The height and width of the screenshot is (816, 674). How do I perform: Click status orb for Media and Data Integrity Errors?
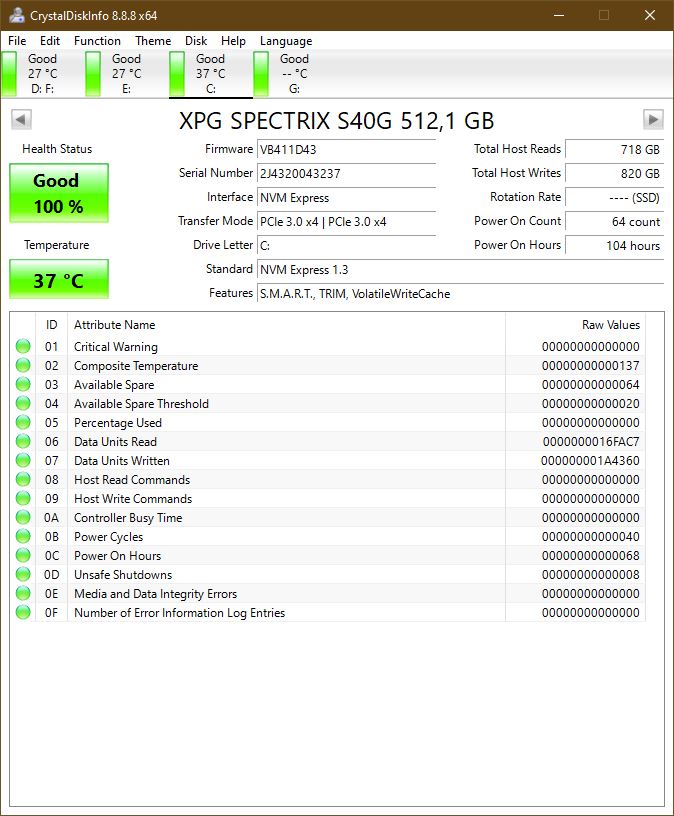23,593
